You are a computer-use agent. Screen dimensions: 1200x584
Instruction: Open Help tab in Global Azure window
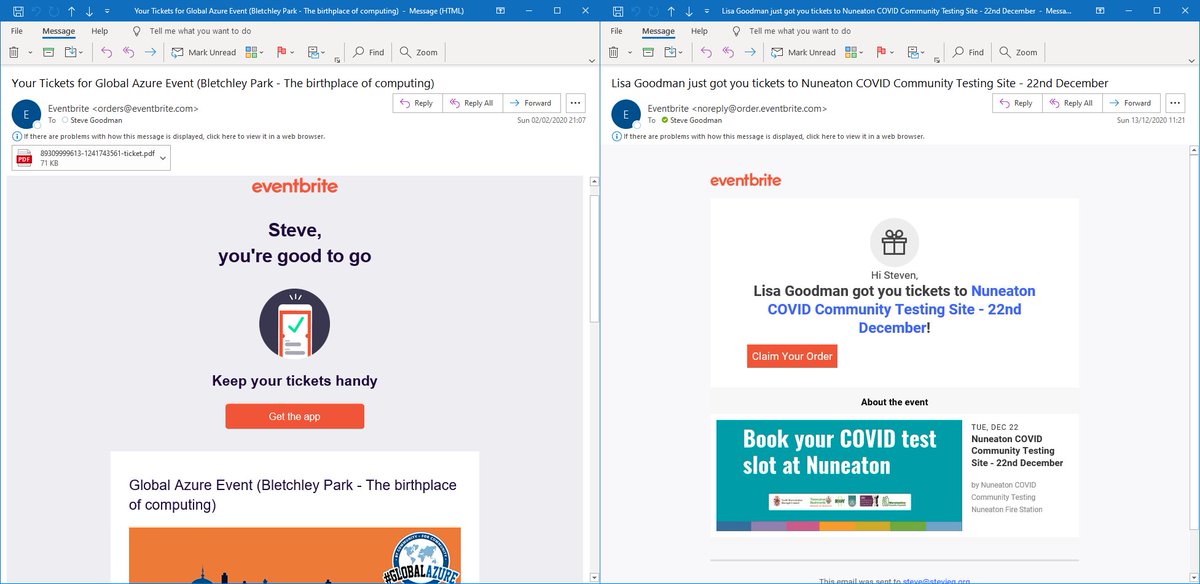click(x=99, y=31)
